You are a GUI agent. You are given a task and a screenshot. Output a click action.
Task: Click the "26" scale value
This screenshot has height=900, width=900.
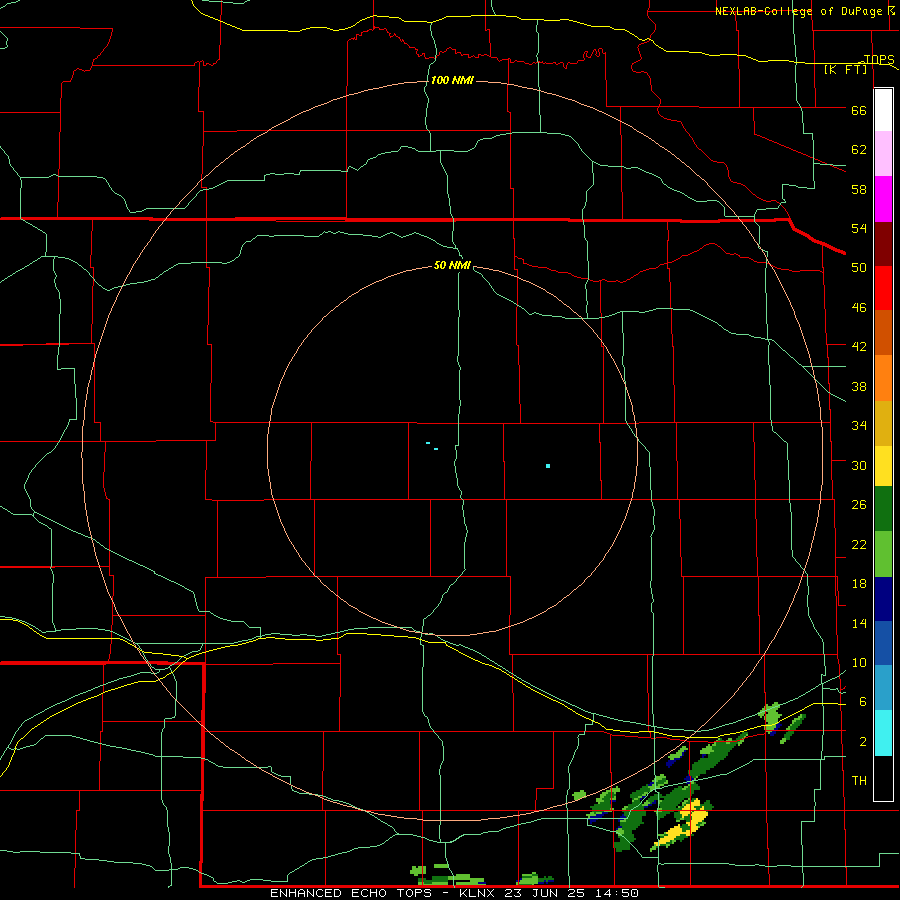click(x=859, y=505)
